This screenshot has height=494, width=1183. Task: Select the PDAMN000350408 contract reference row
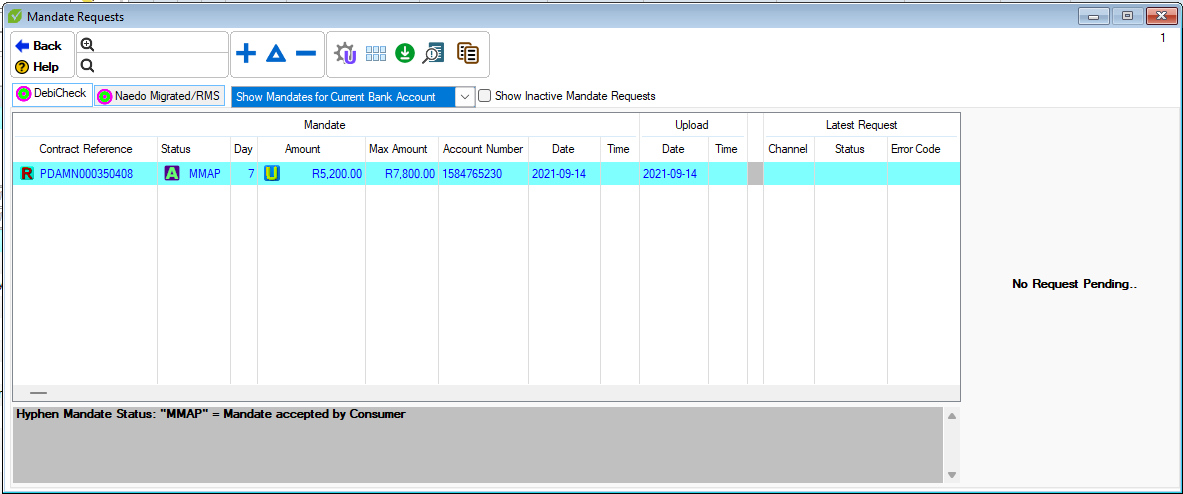click(86, 174)
